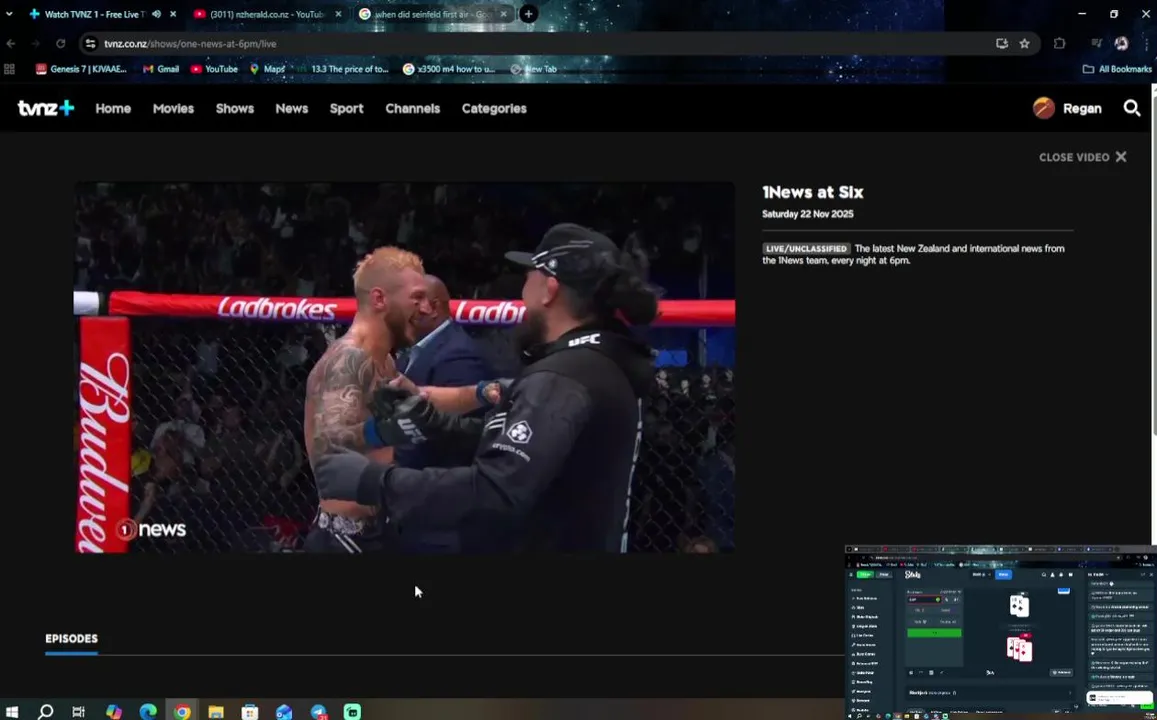Open the Maps bookmark
This screenshot has height=720, width=1157.
click(x=267, y=69)
